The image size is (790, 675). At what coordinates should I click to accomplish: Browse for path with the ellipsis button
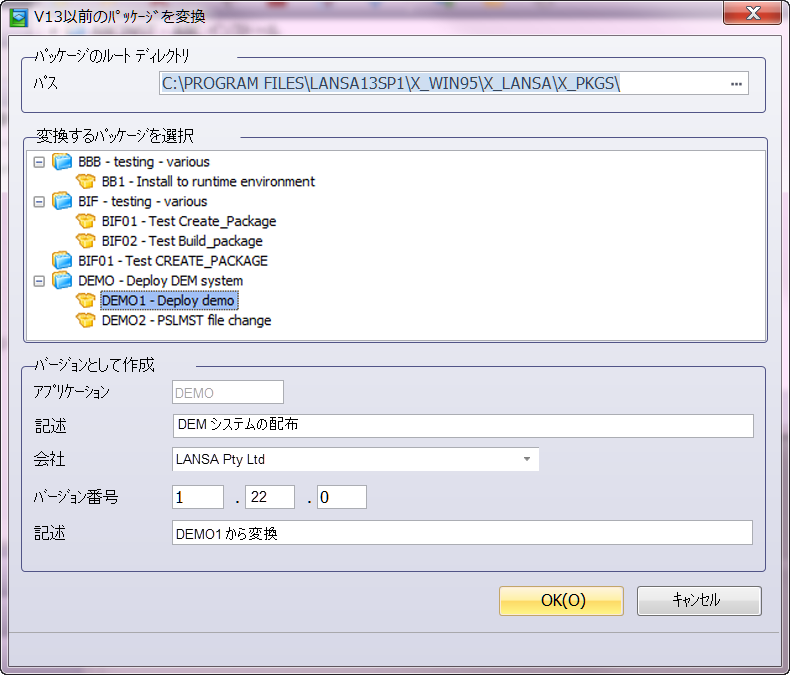tap(736, 84)
